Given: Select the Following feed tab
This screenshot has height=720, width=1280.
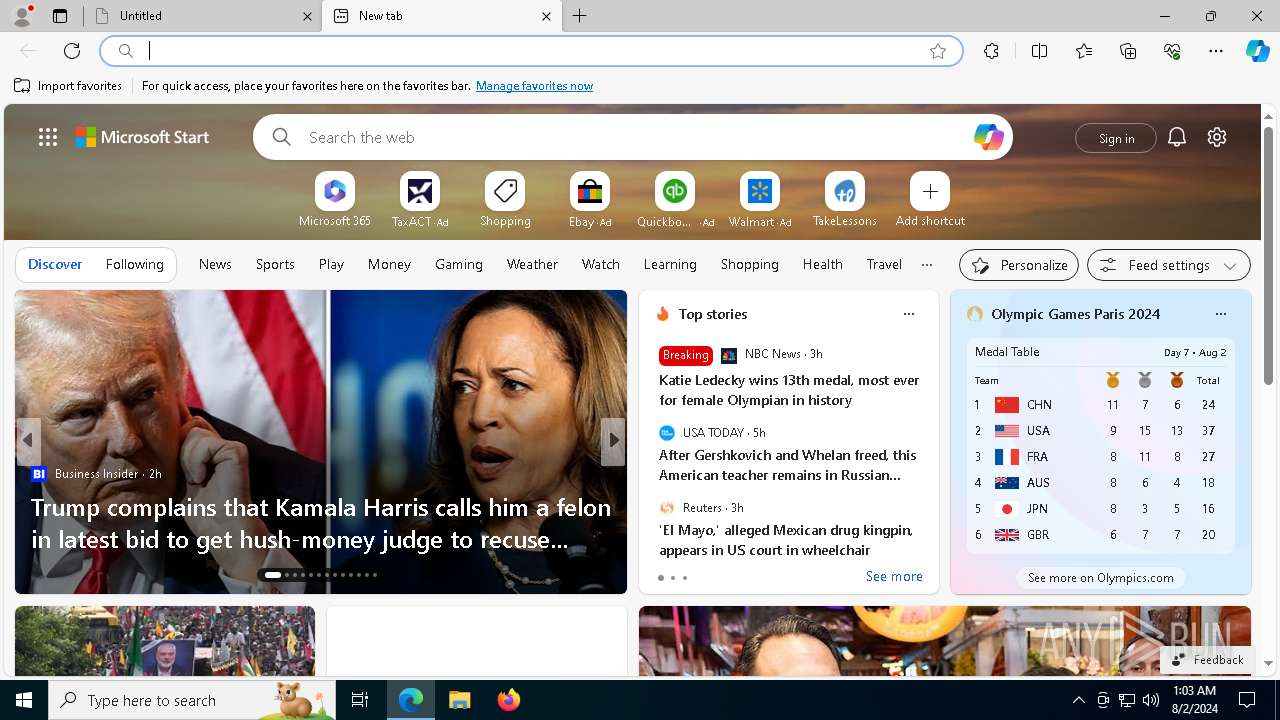Looking at the screenshot, I should (134, 264).
